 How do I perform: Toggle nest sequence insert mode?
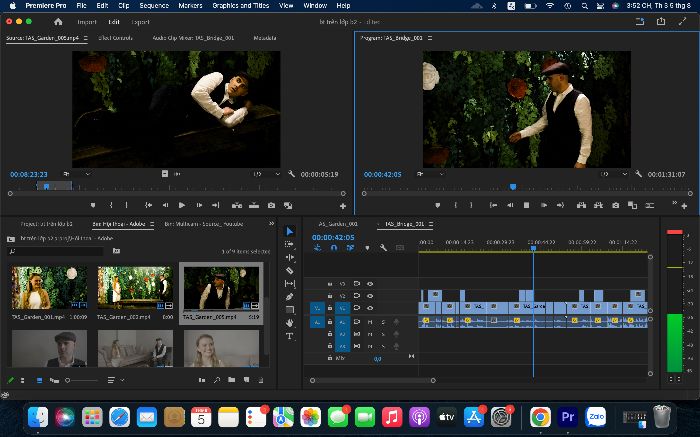317,247
